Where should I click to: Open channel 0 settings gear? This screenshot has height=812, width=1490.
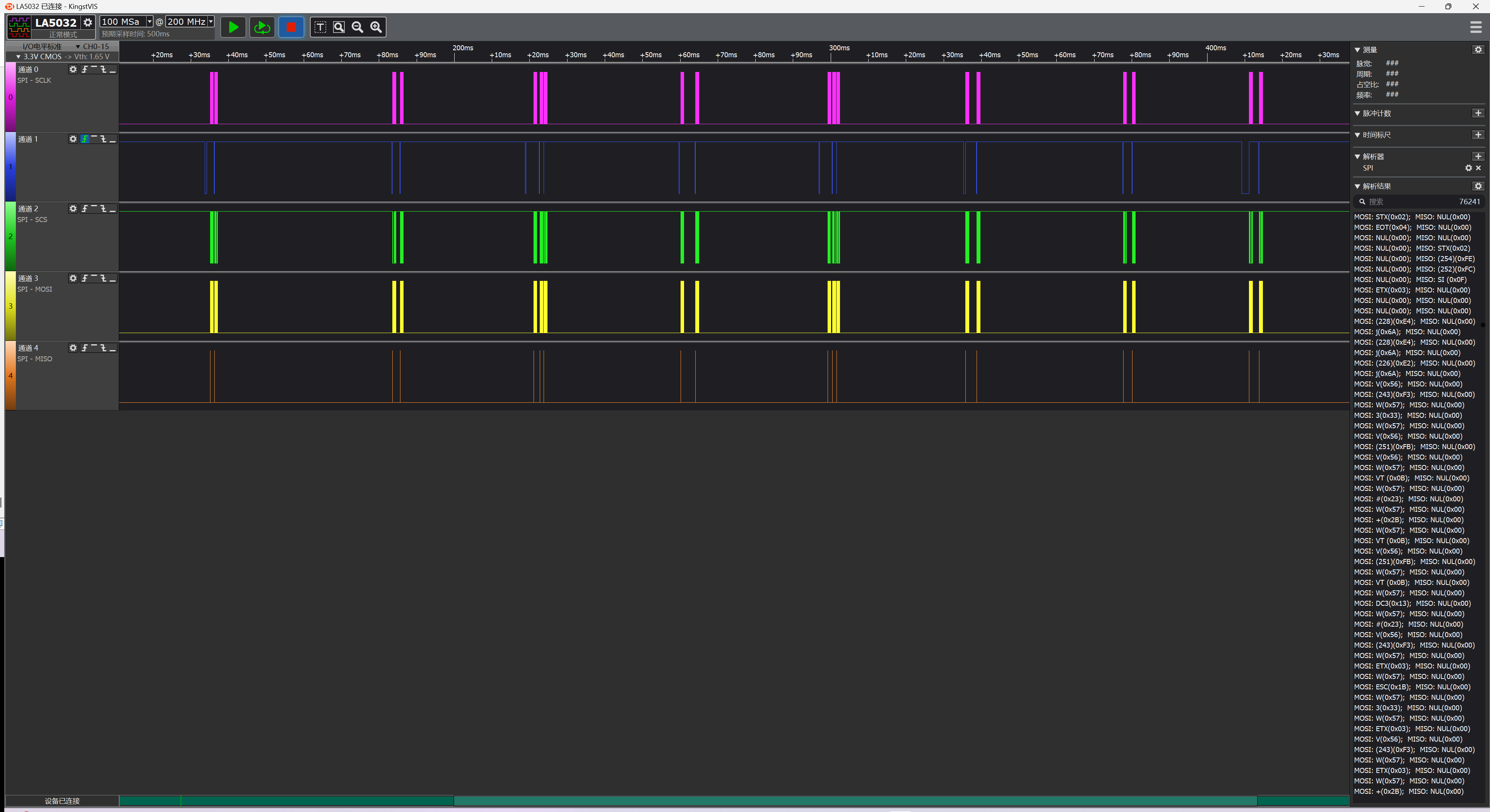coord(73,69)
